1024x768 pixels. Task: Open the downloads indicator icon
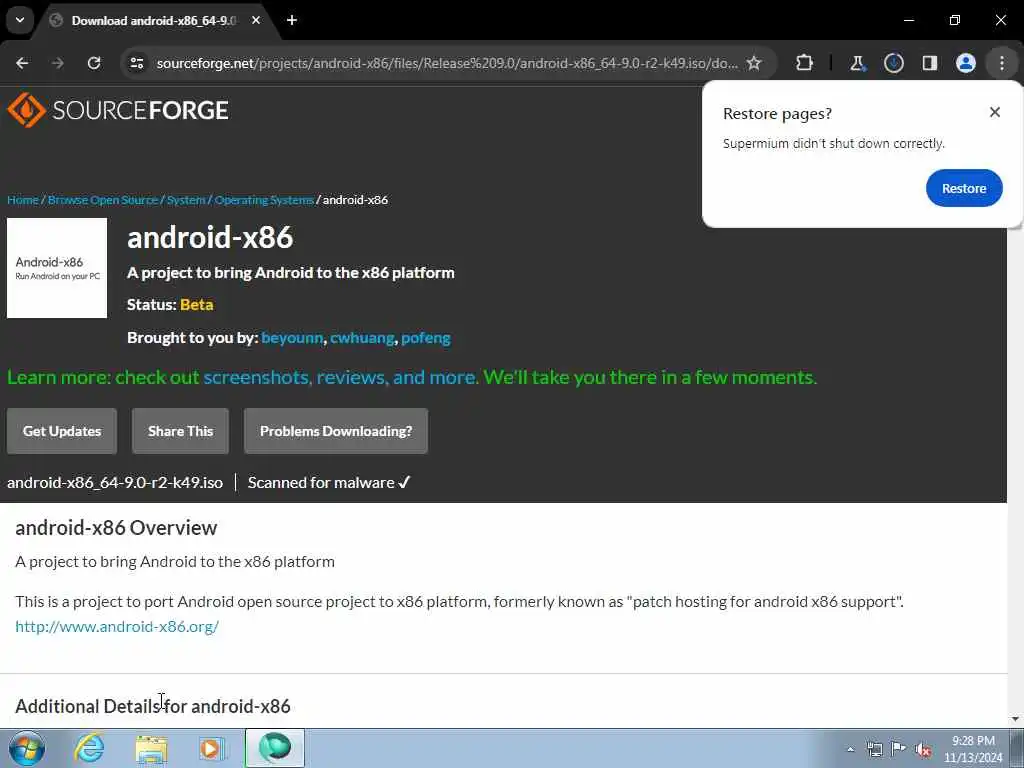(893, 63)
